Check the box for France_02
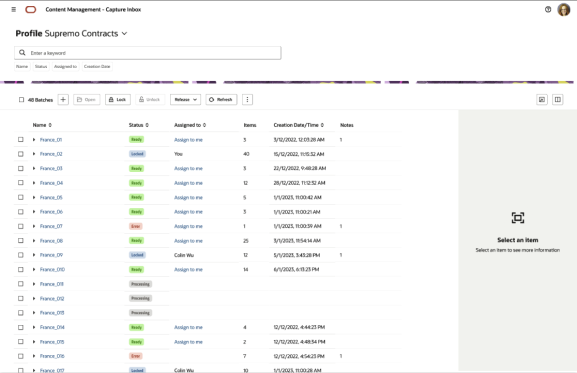Image resolution: width=577 pixels, height=373 pixels. pos(21,154)
